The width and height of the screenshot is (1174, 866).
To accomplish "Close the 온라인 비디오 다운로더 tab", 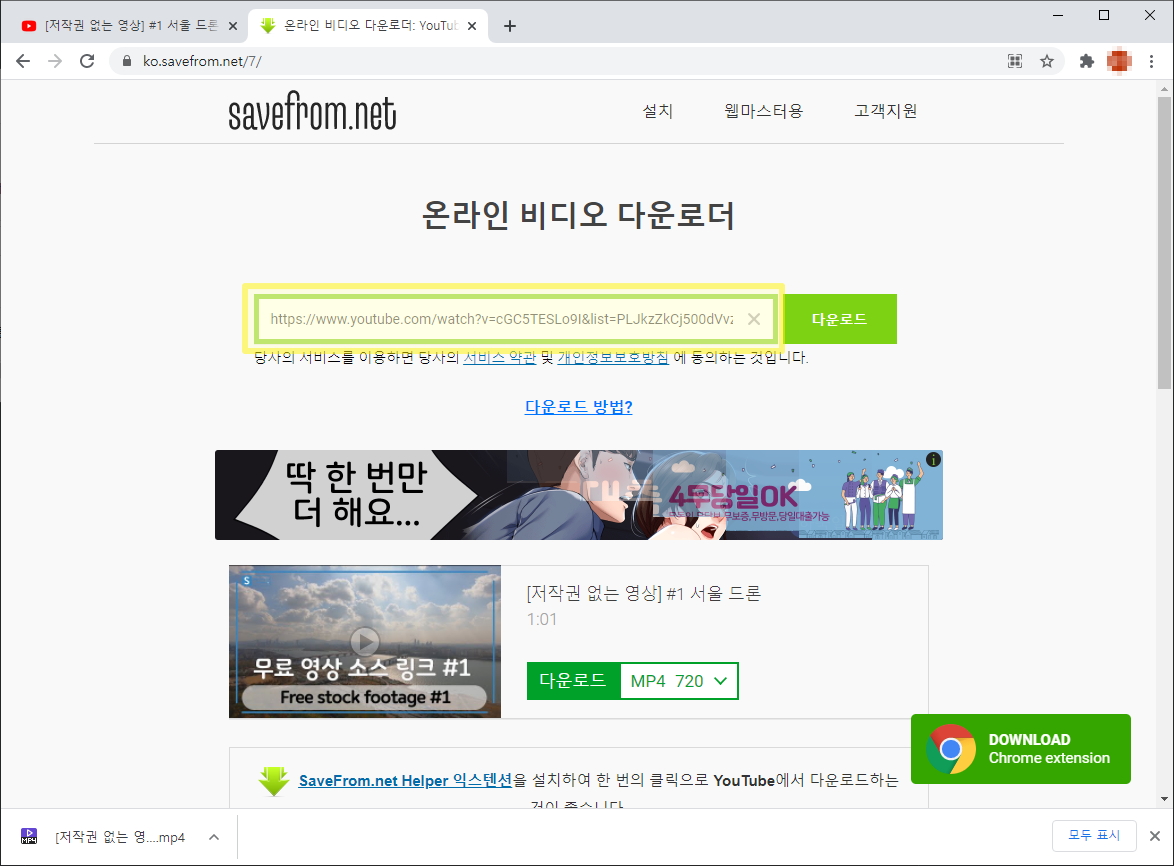I will (472, 26).
